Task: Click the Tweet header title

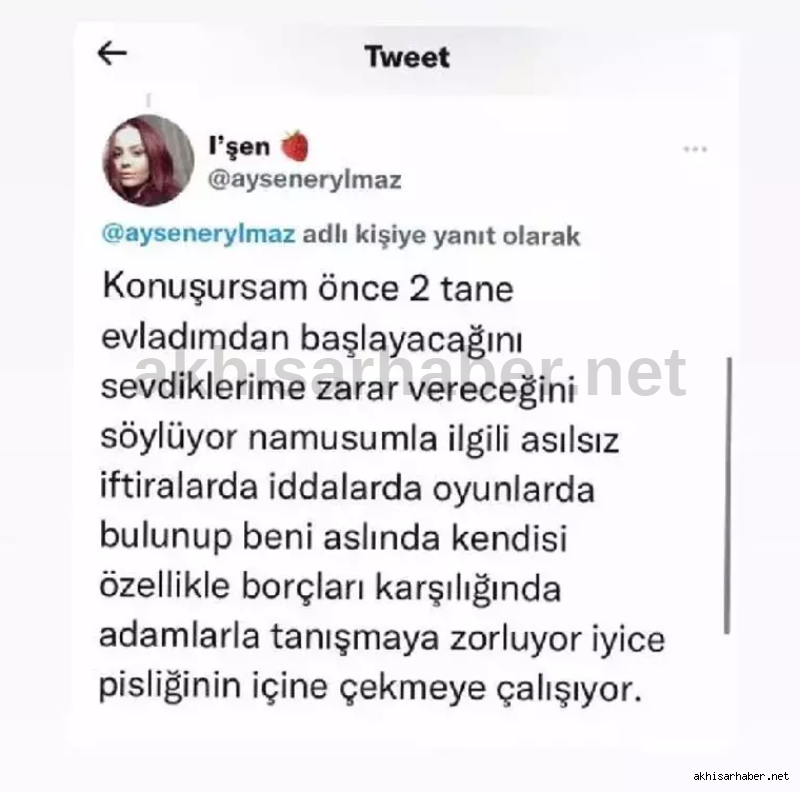Action: click(x=407, y=57)
